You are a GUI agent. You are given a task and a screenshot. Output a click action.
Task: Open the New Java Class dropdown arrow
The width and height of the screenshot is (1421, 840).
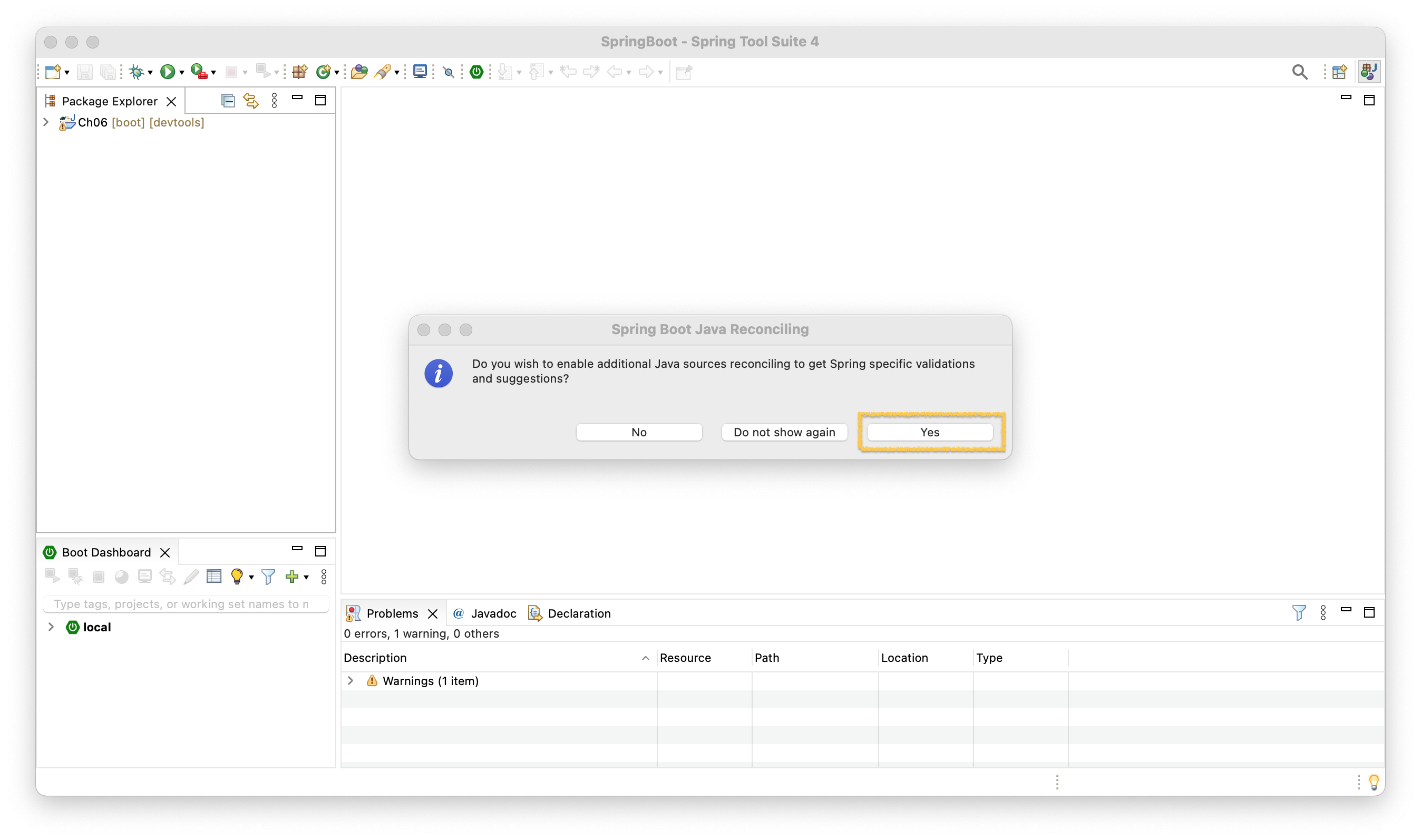point(337,73)
